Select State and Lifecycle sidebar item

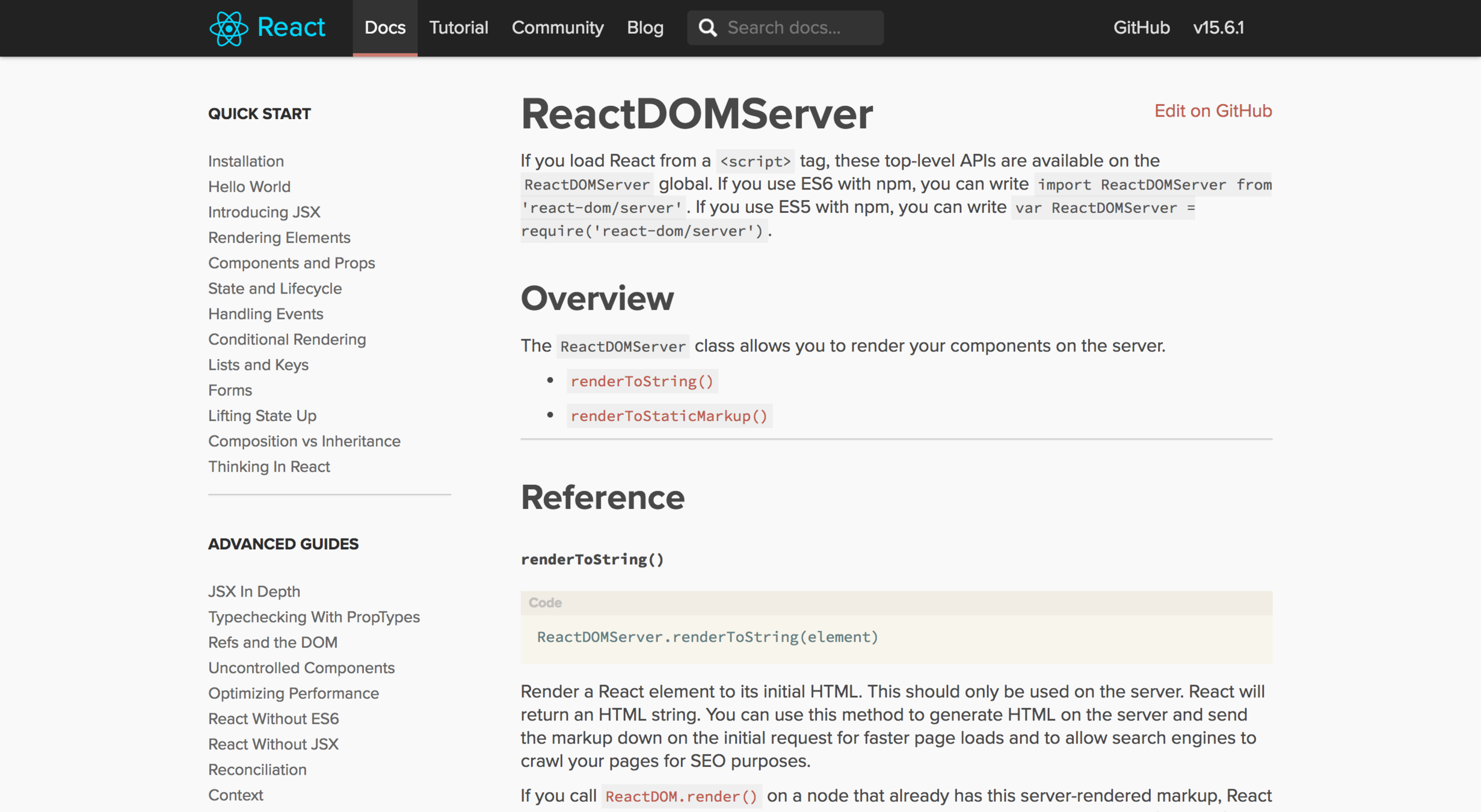point(275,289)
